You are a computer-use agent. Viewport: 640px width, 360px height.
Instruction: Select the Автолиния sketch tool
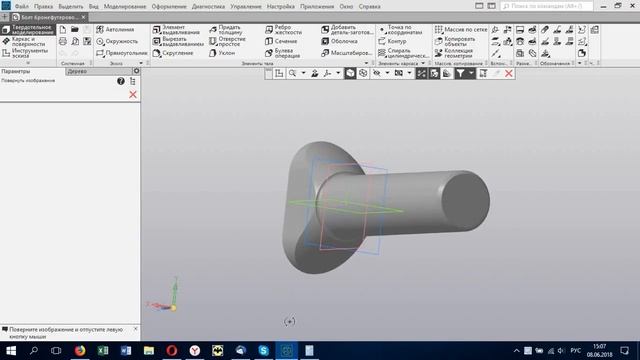tap(115, 29)
